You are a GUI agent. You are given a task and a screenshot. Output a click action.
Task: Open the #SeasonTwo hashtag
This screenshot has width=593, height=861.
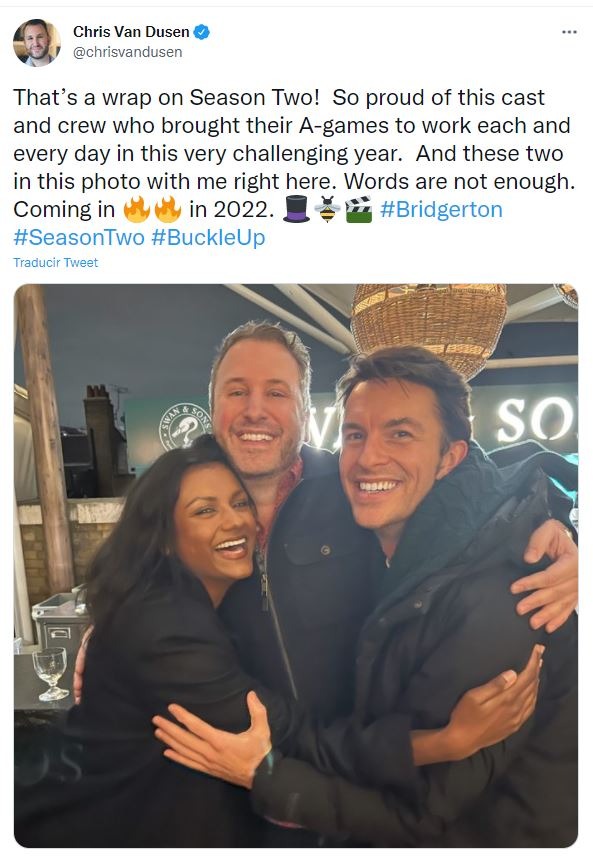point(79,238)
